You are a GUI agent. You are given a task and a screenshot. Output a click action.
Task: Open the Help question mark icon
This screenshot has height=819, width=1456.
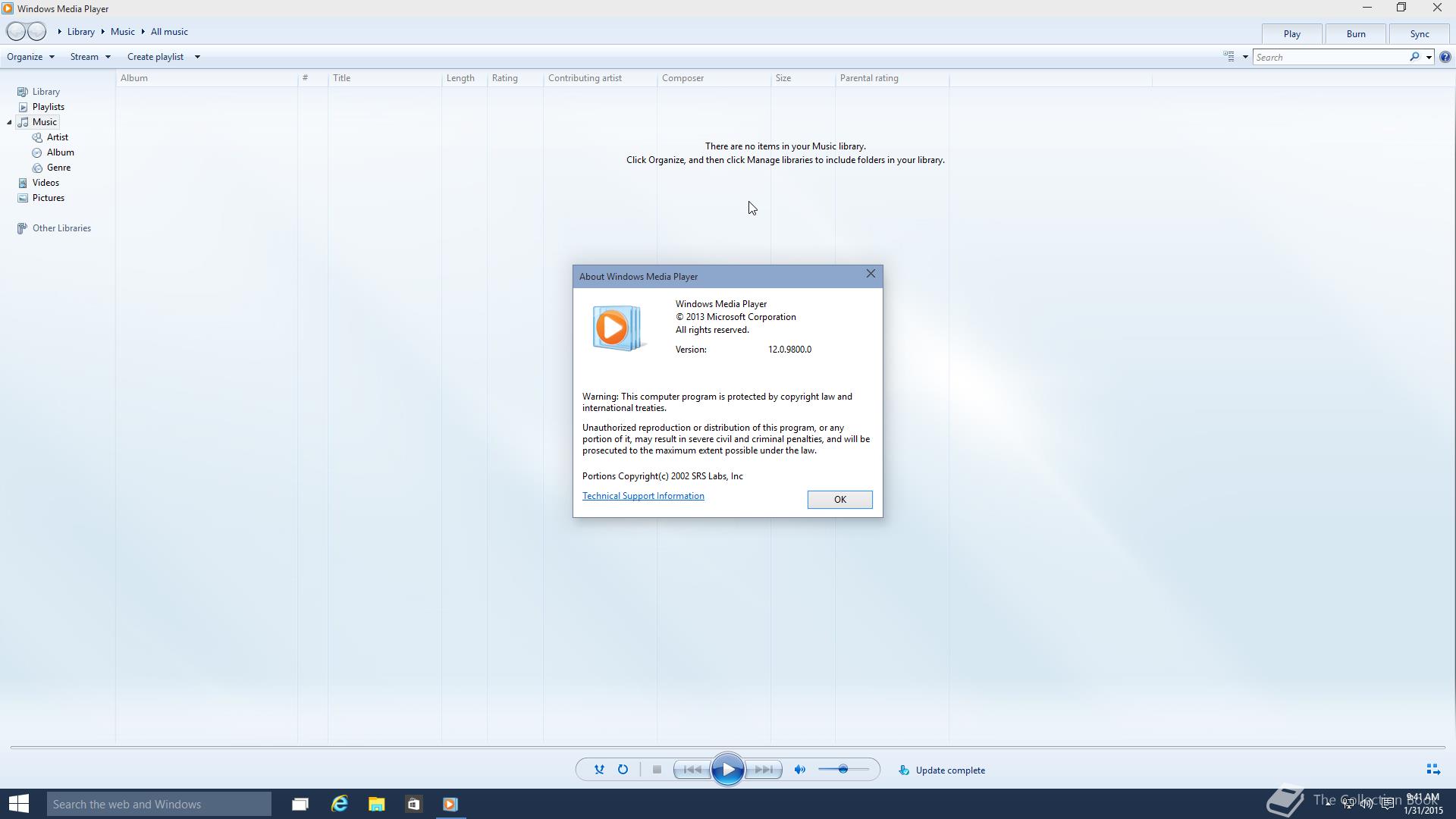tap(1445, 57)
